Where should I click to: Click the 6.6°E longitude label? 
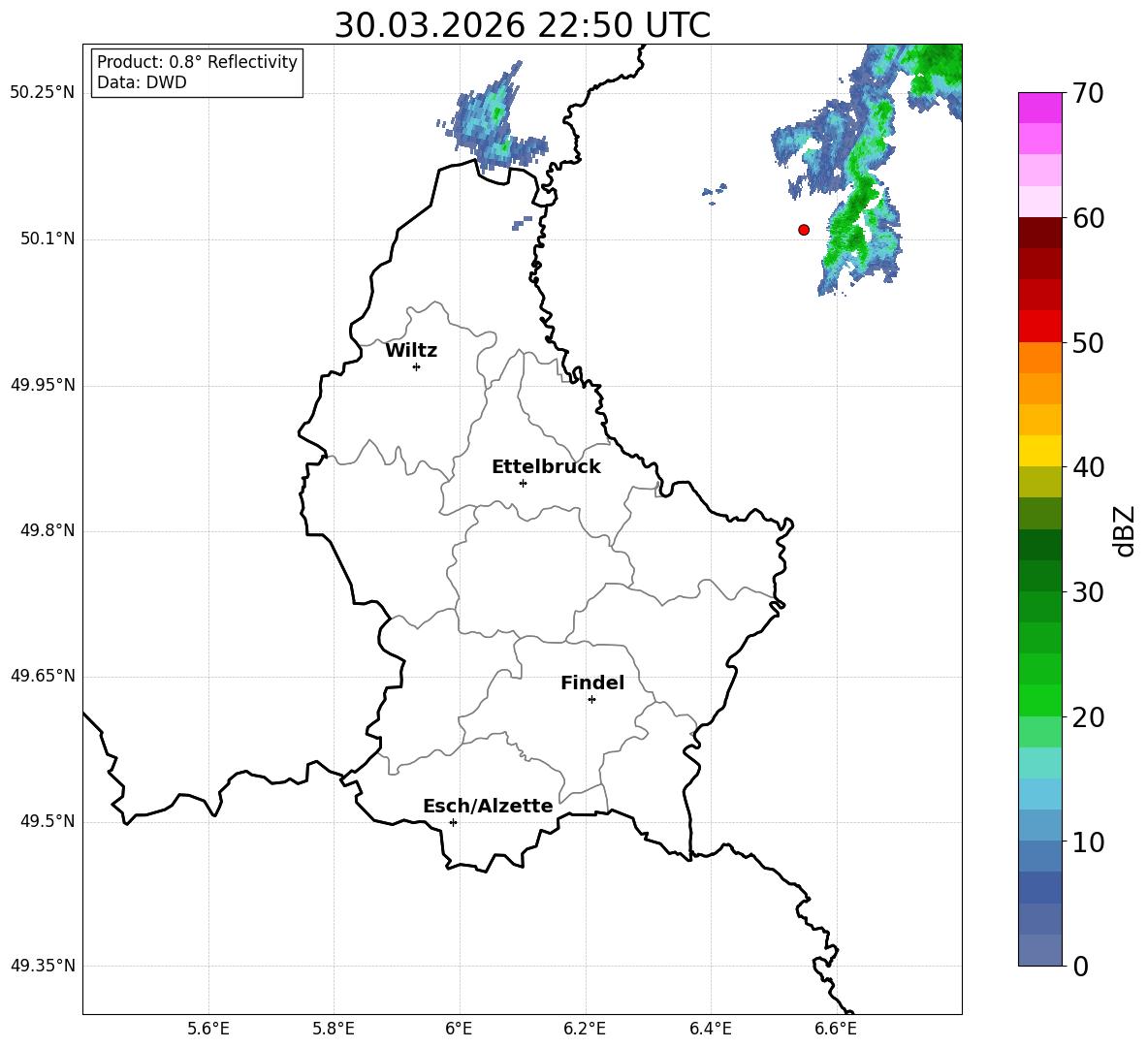tap(836, 1029)
